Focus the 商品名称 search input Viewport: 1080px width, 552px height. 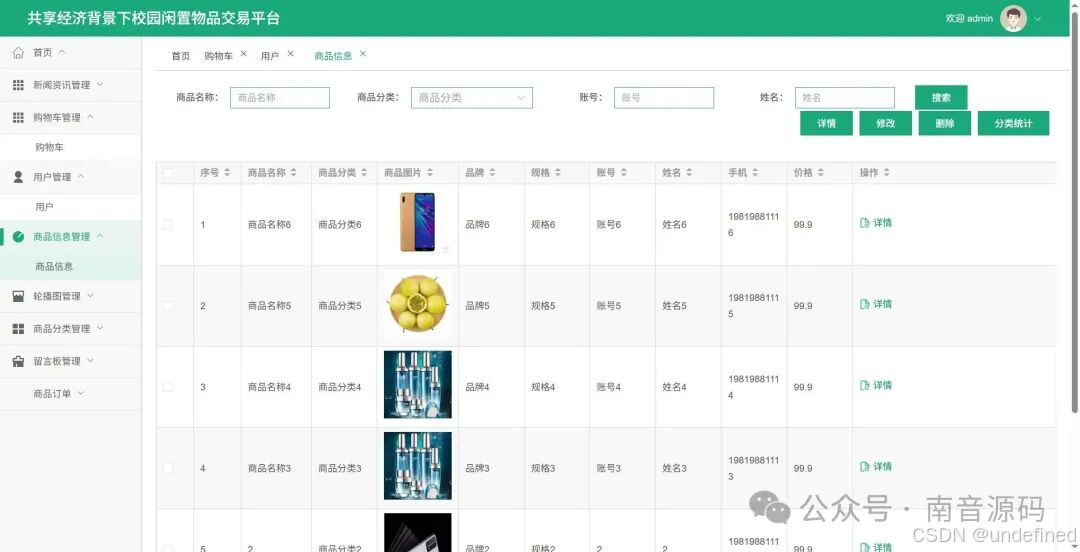click(280, 98)
